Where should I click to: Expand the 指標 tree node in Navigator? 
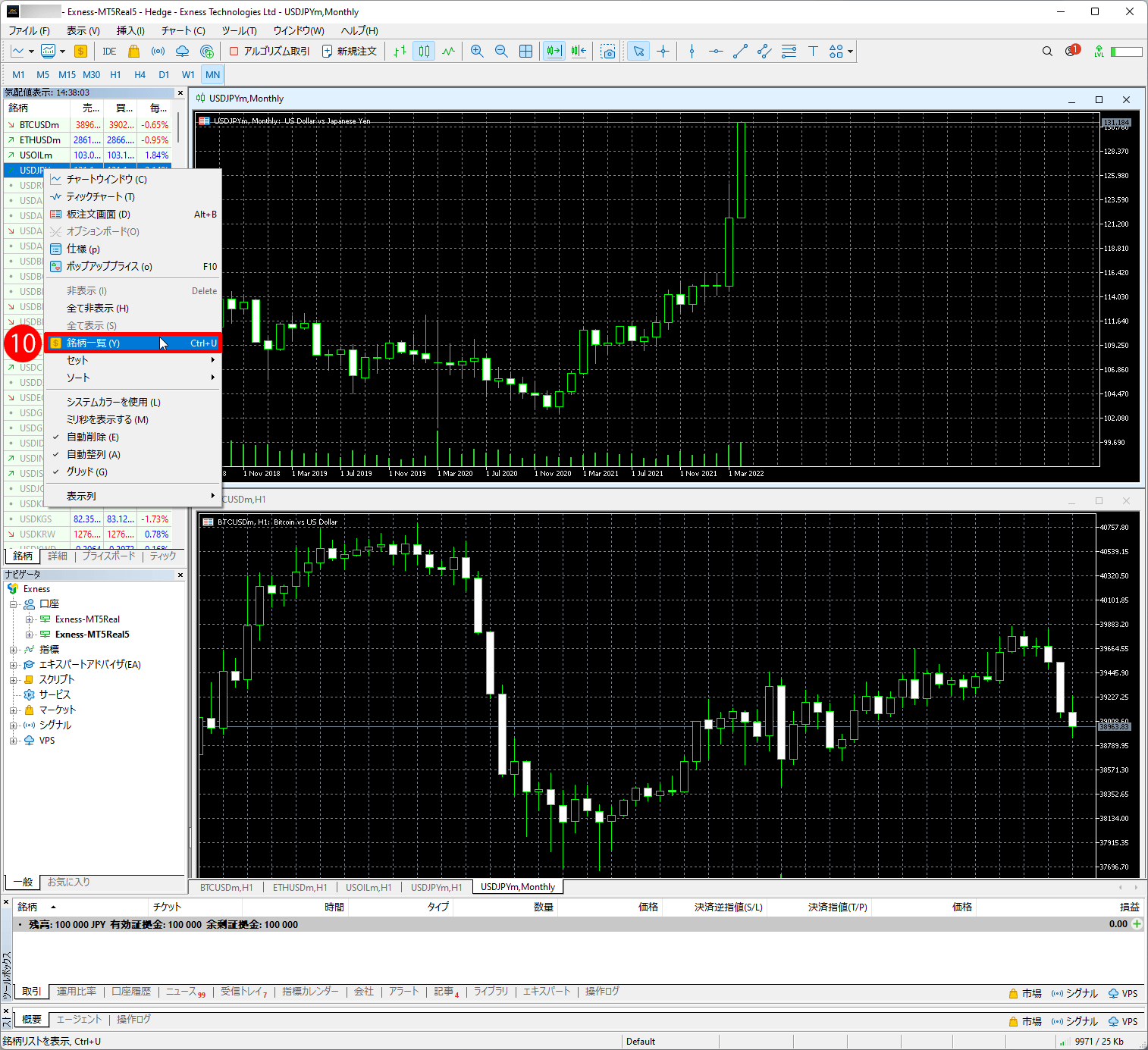tap(13, 650)
